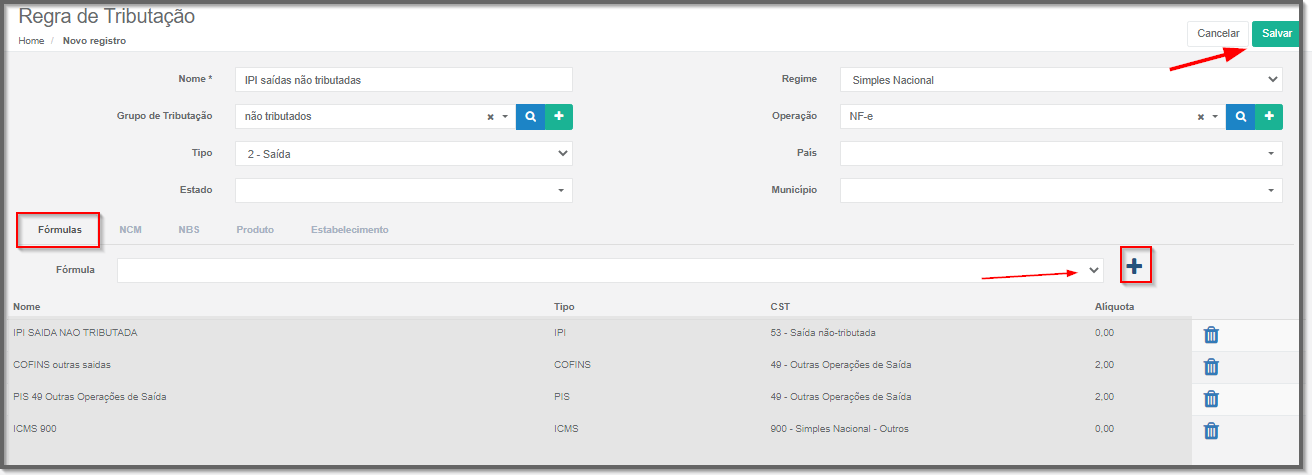The height and width of the screenshot is (475, 1312).
Task: Expand the Tipo dropdown
Action: click(x=403, y=154)
